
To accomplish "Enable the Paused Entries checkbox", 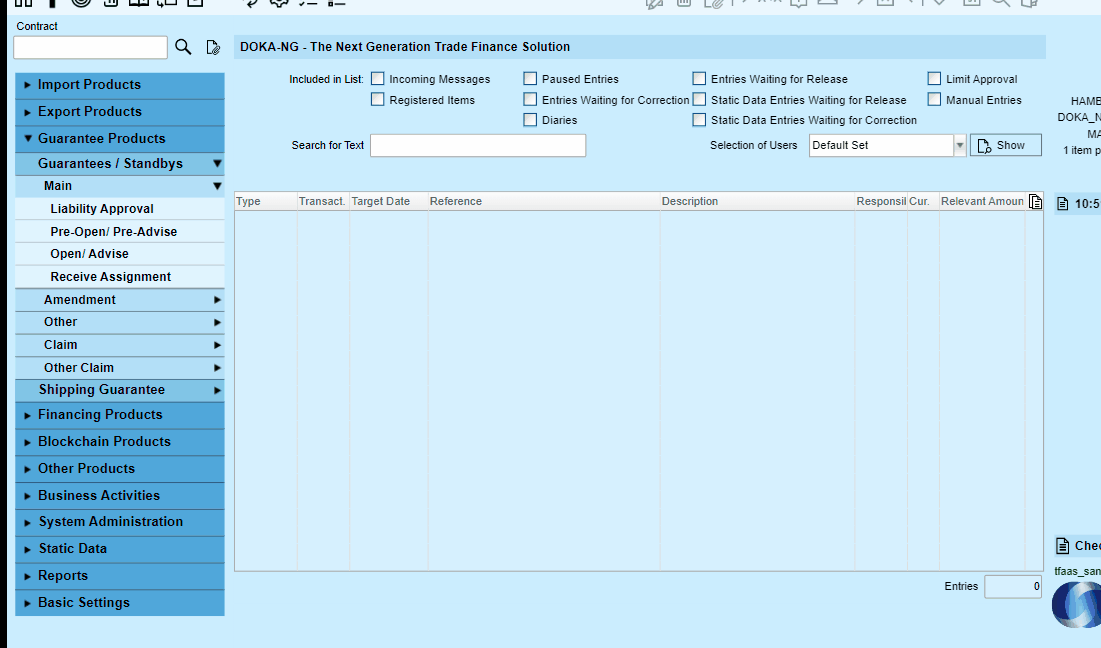I will [x=530, y=79].
